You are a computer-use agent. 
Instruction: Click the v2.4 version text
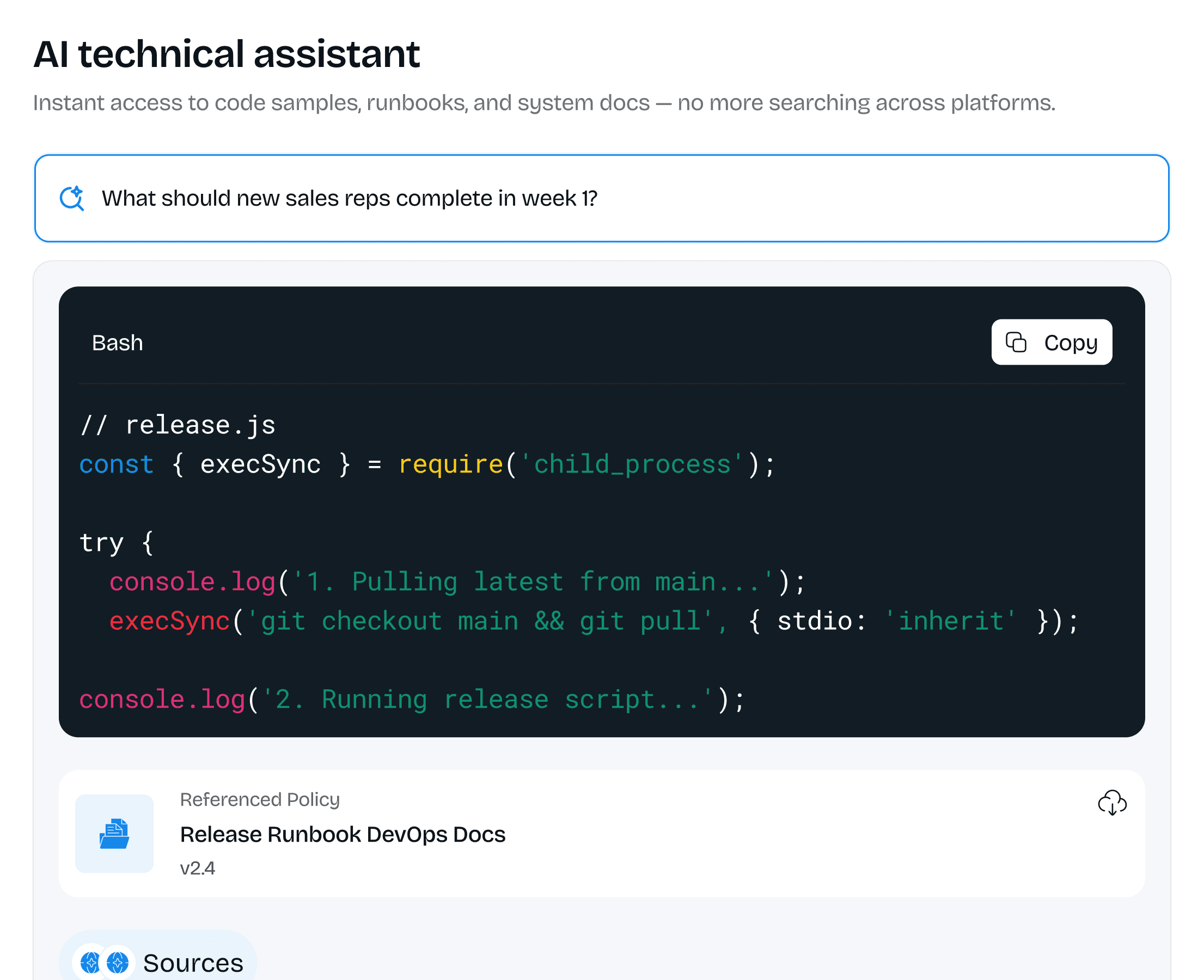(197, 868)
